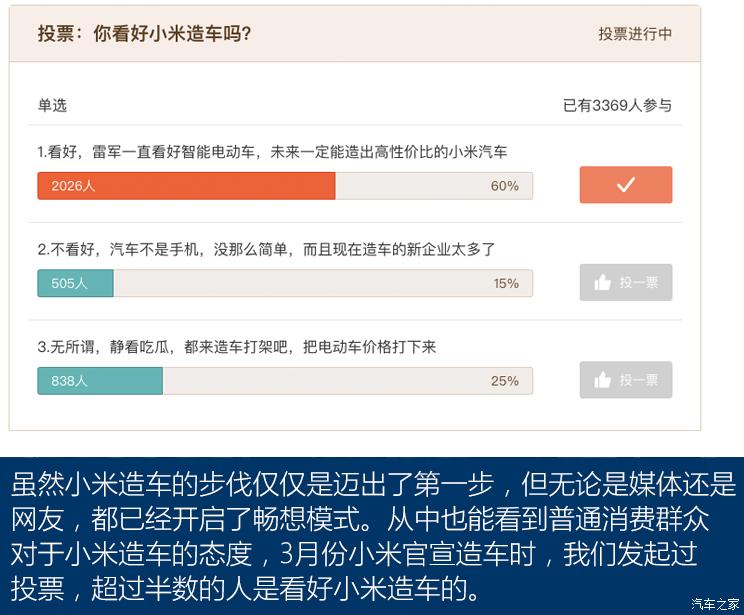This screenshot has width=744, height=615.
Task: Click the orange checkmark vote button
Action: [x=626, y=185]
